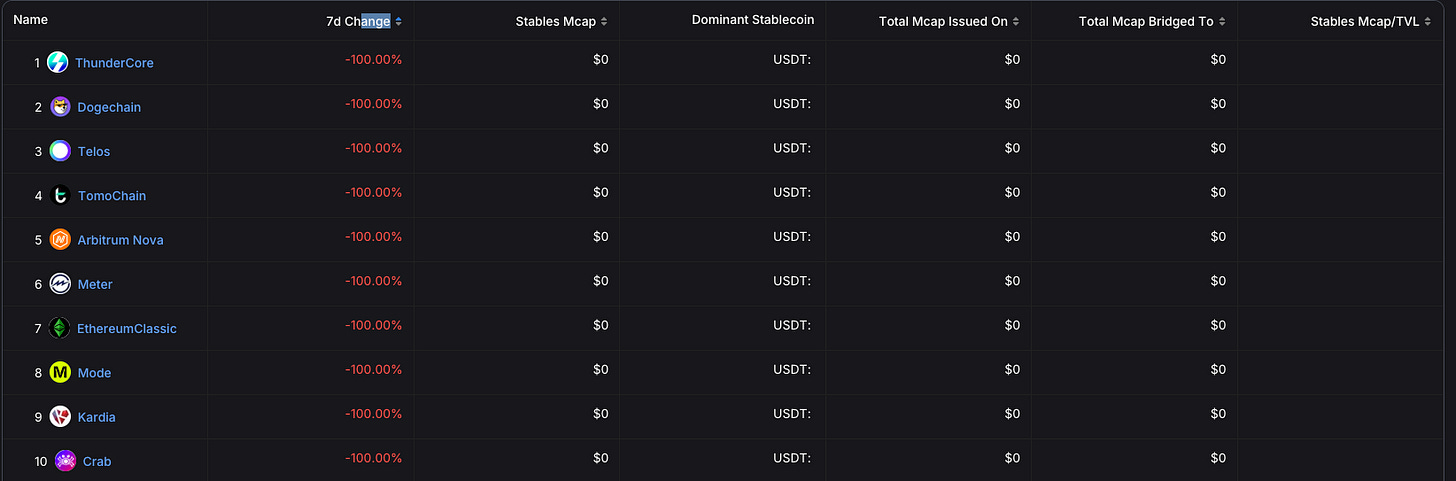The image size is (1456, 481).
Task: Click the Kardia chain logo icon
Action: 60,417
